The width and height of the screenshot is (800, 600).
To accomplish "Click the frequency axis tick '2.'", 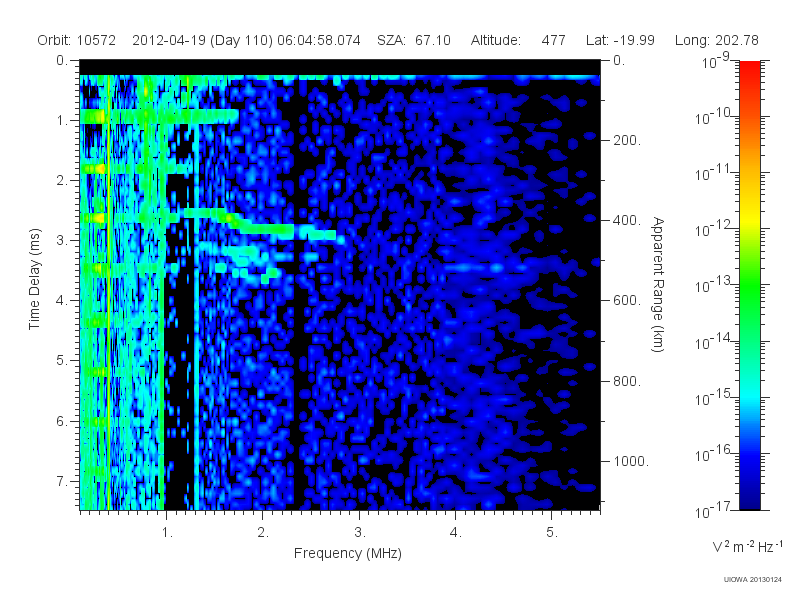I will coord(263,533).
